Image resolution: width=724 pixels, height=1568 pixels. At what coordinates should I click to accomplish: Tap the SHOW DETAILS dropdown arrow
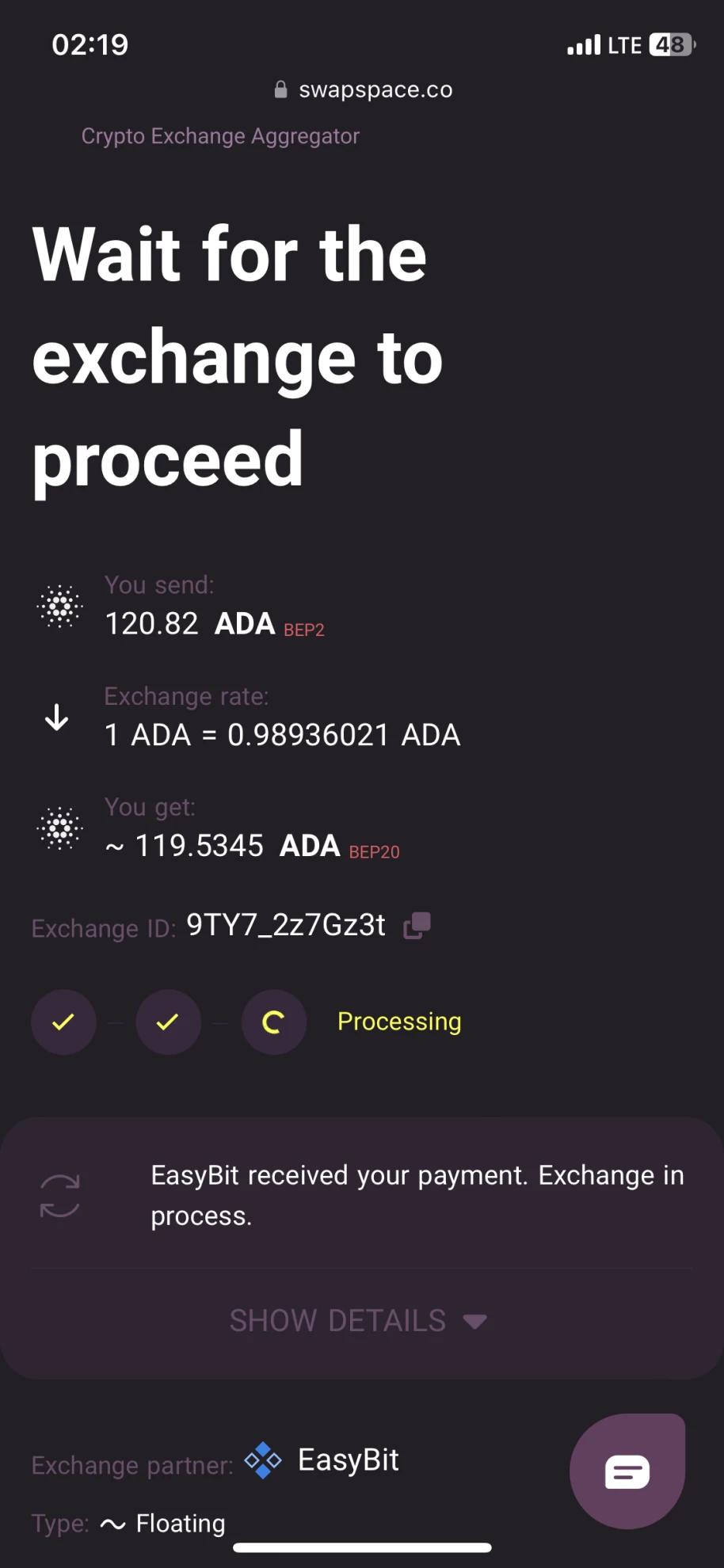pos(474,1322)
